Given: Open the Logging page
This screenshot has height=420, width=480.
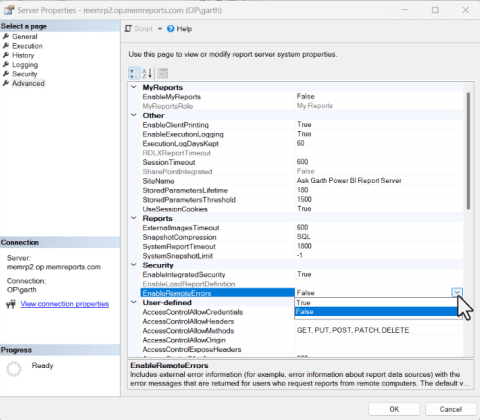Looking at the screenshot, I should (x=25, y=64).
